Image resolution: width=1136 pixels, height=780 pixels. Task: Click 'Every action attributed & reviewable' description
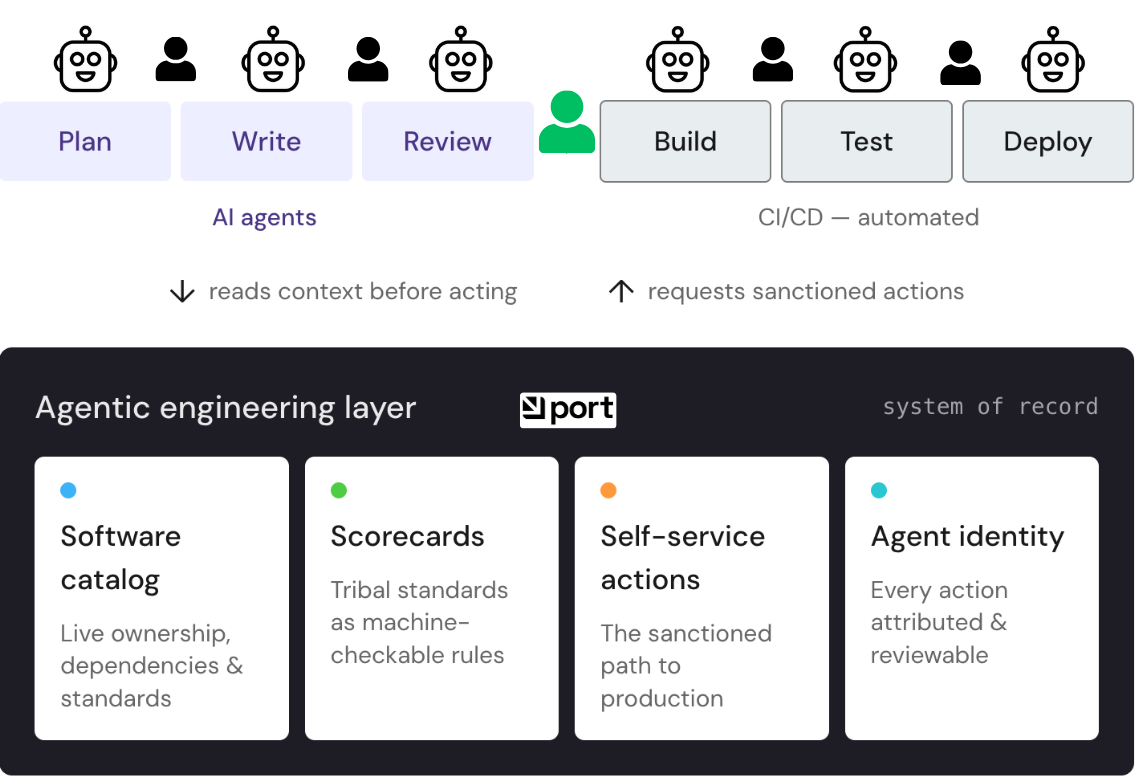(939, 622)
